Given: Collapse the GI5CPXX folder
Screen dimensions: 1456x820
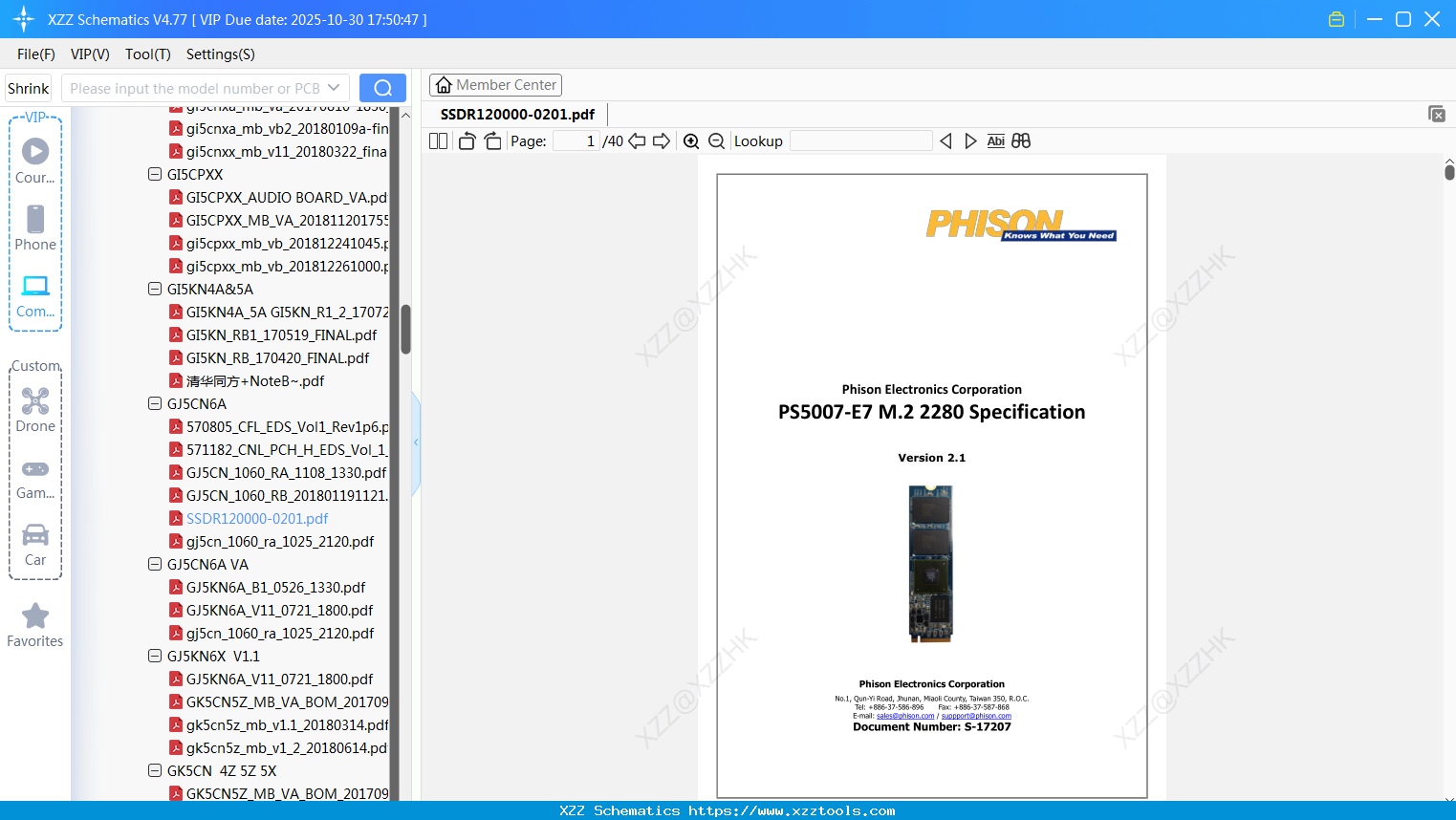Looking at the screenshot, I should (x=155, y=175).
